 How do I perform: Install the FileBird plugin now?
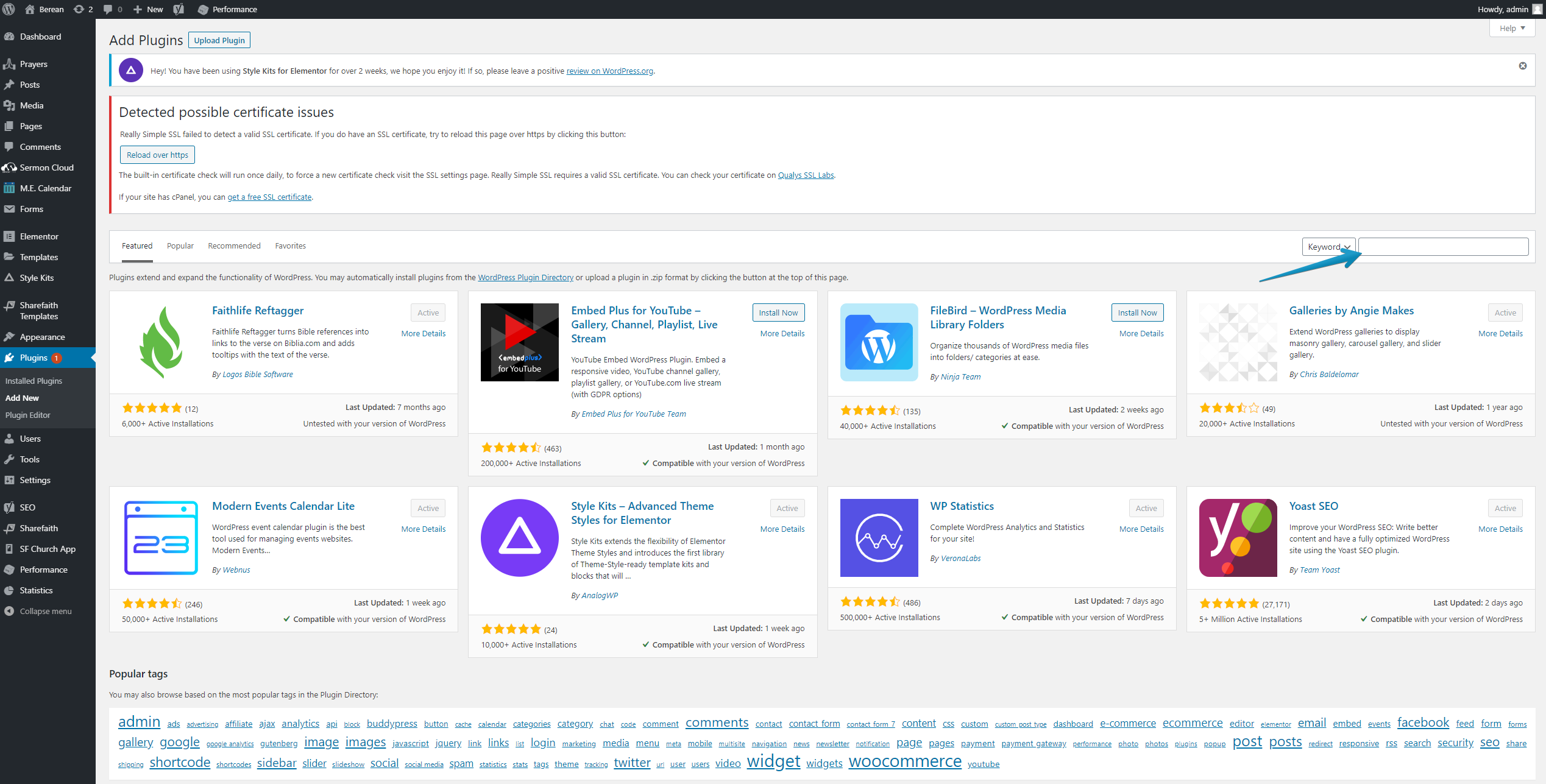1137,313
